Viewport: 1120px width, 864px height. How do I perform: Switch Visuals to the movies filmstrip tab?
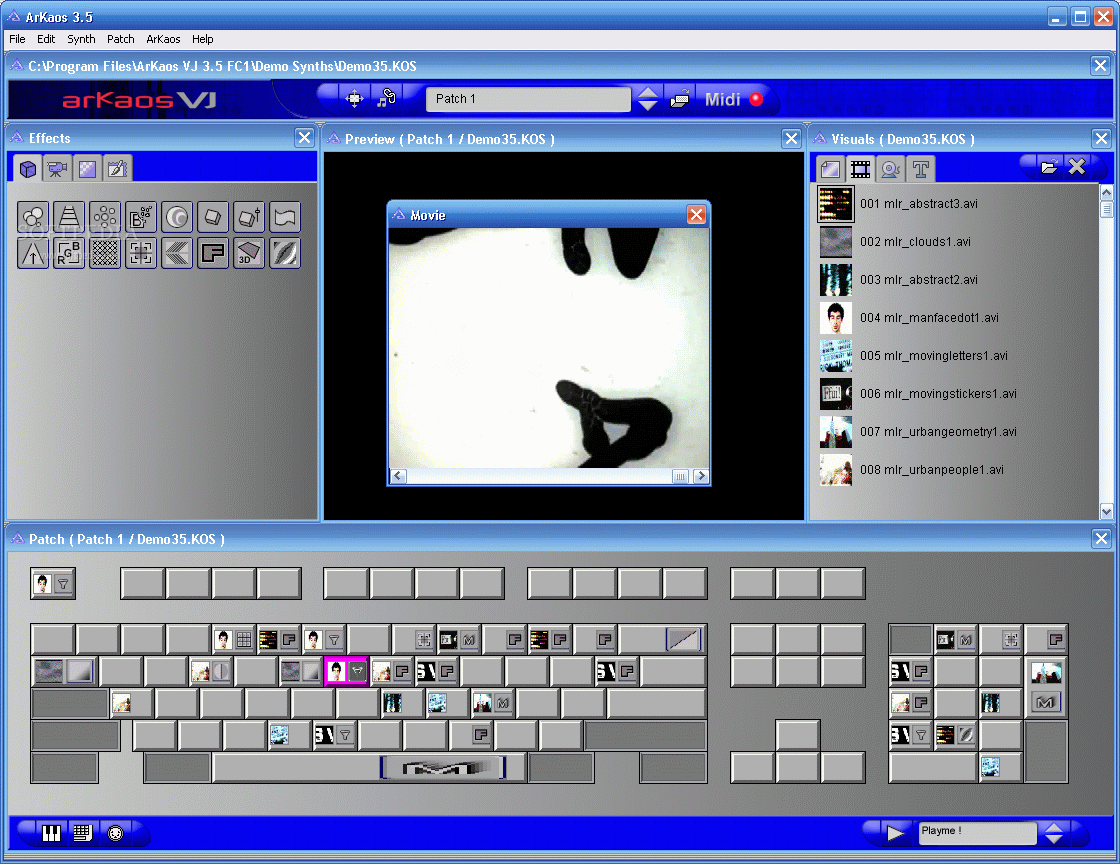point(861,169)
